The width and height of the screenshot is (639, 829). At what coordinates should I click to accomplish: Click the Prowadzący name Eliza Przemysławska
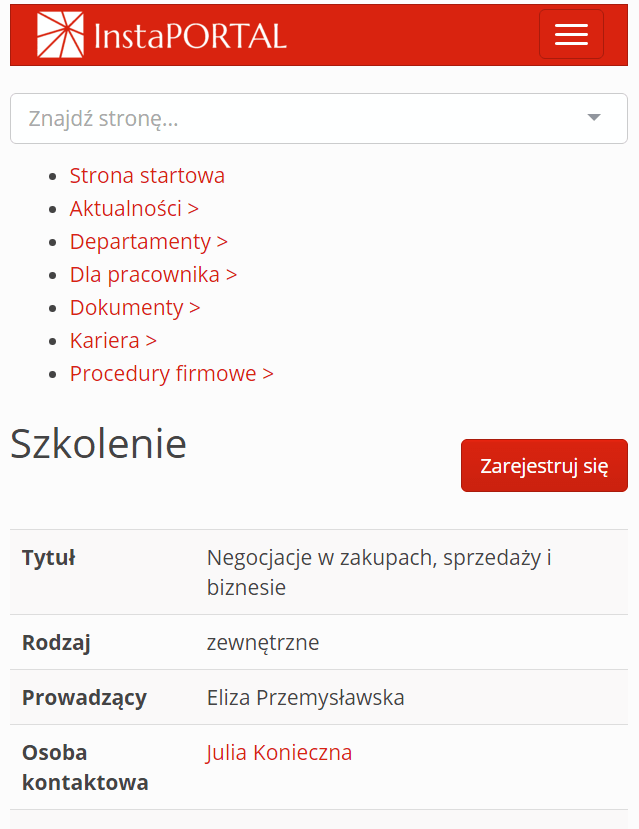[x=304, y=697]
